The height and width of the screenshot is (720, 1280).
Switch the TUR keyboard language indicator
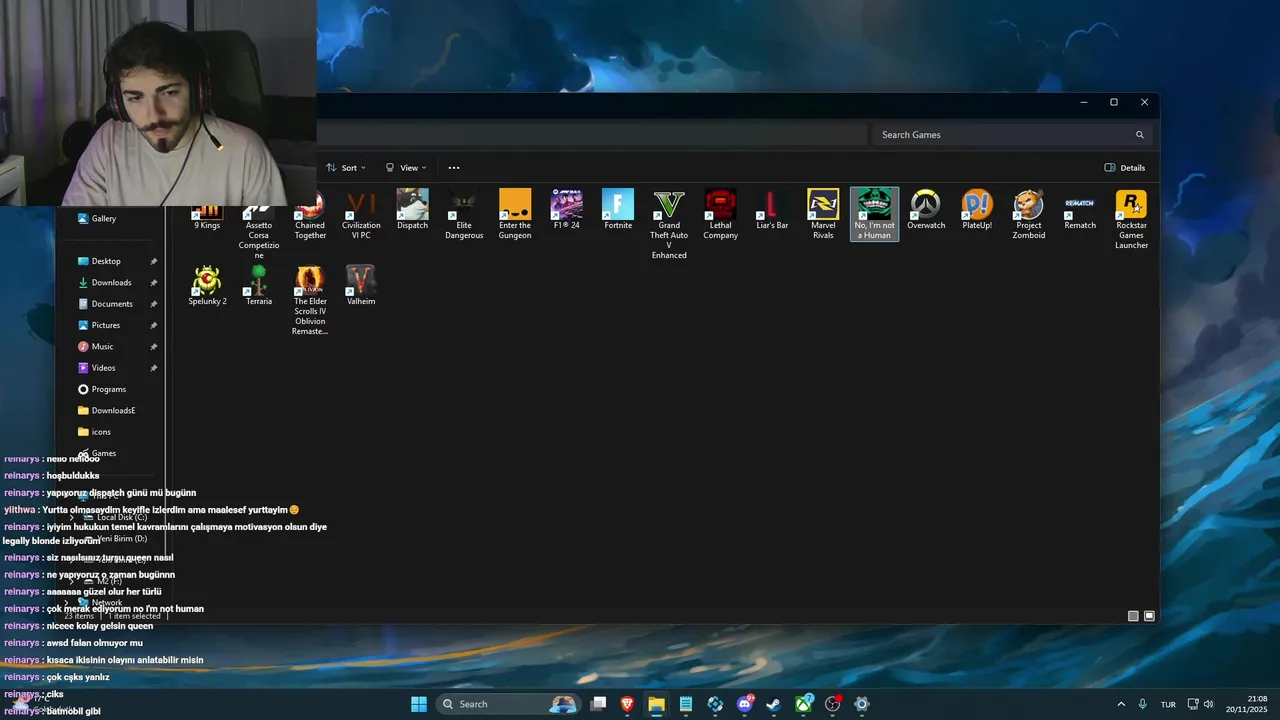[1168, 704]
